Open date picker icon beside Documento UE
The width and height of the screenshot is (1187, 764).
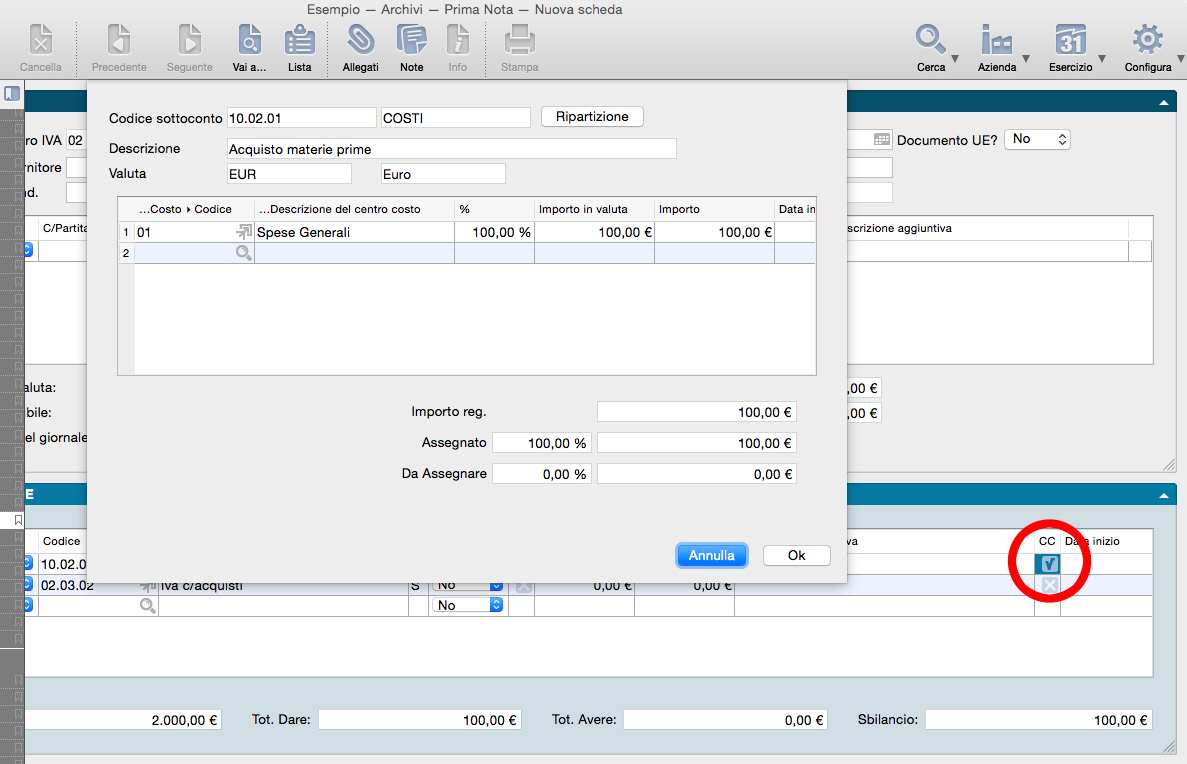pos(881,140)
